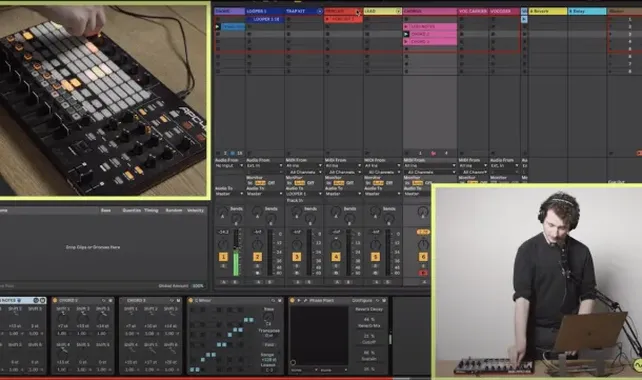
Task: Save CHORD 3 device preset icon
Action: [178, 301]
